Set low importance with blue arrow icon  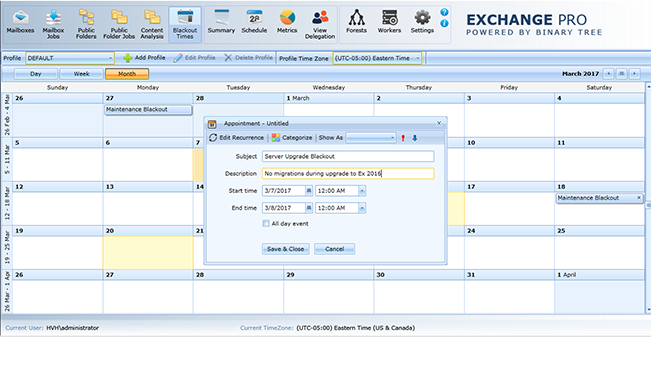[x=415, y=138]
